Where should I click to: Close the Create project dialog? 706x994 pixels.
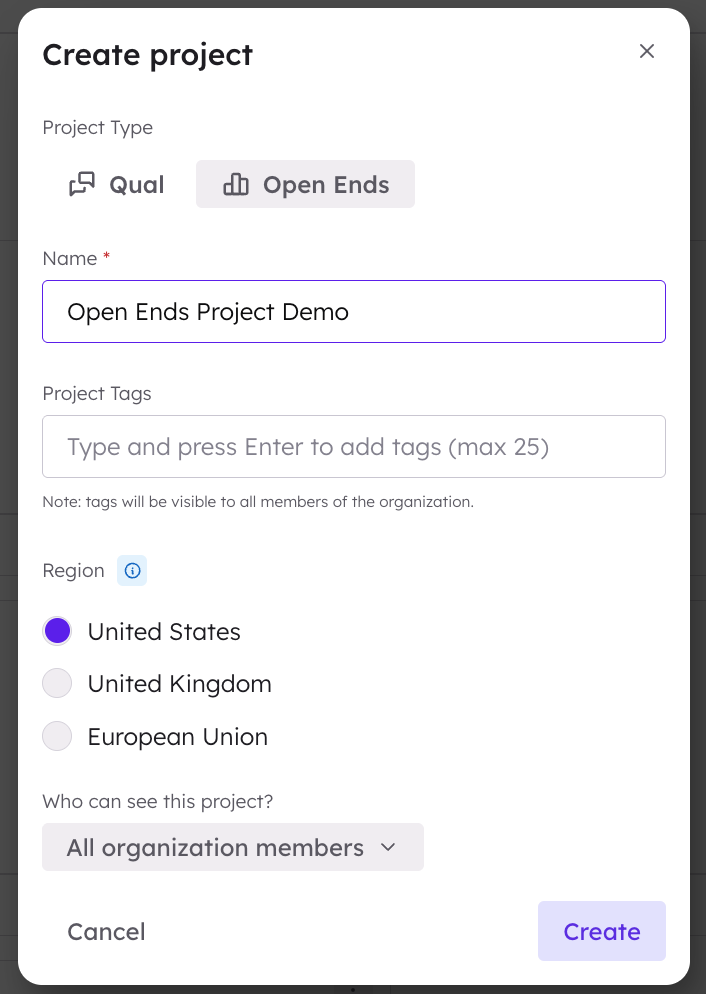point(646,51)
